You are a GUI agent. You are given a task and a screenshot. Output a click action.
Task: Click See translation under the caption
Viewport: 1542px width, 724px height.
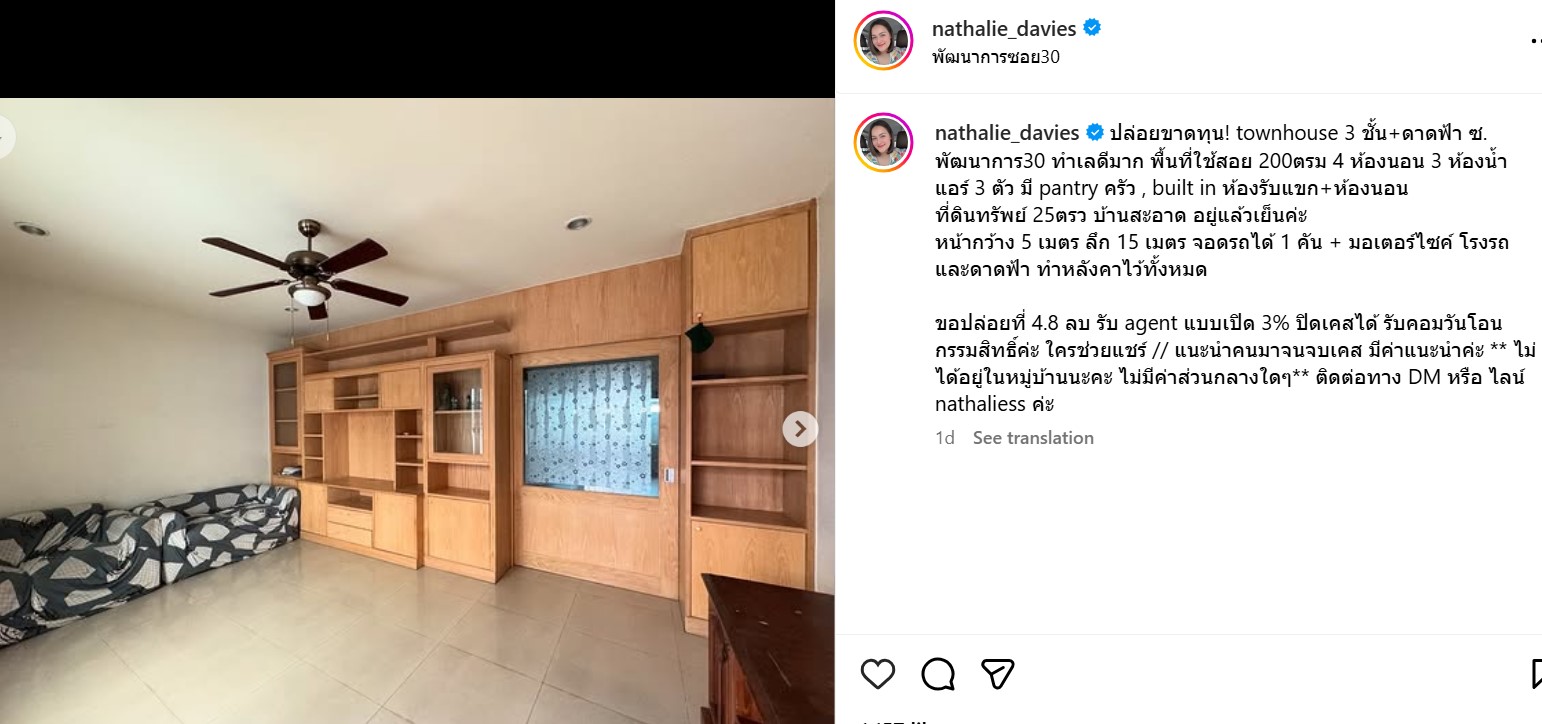click(x=1033, y=438)
